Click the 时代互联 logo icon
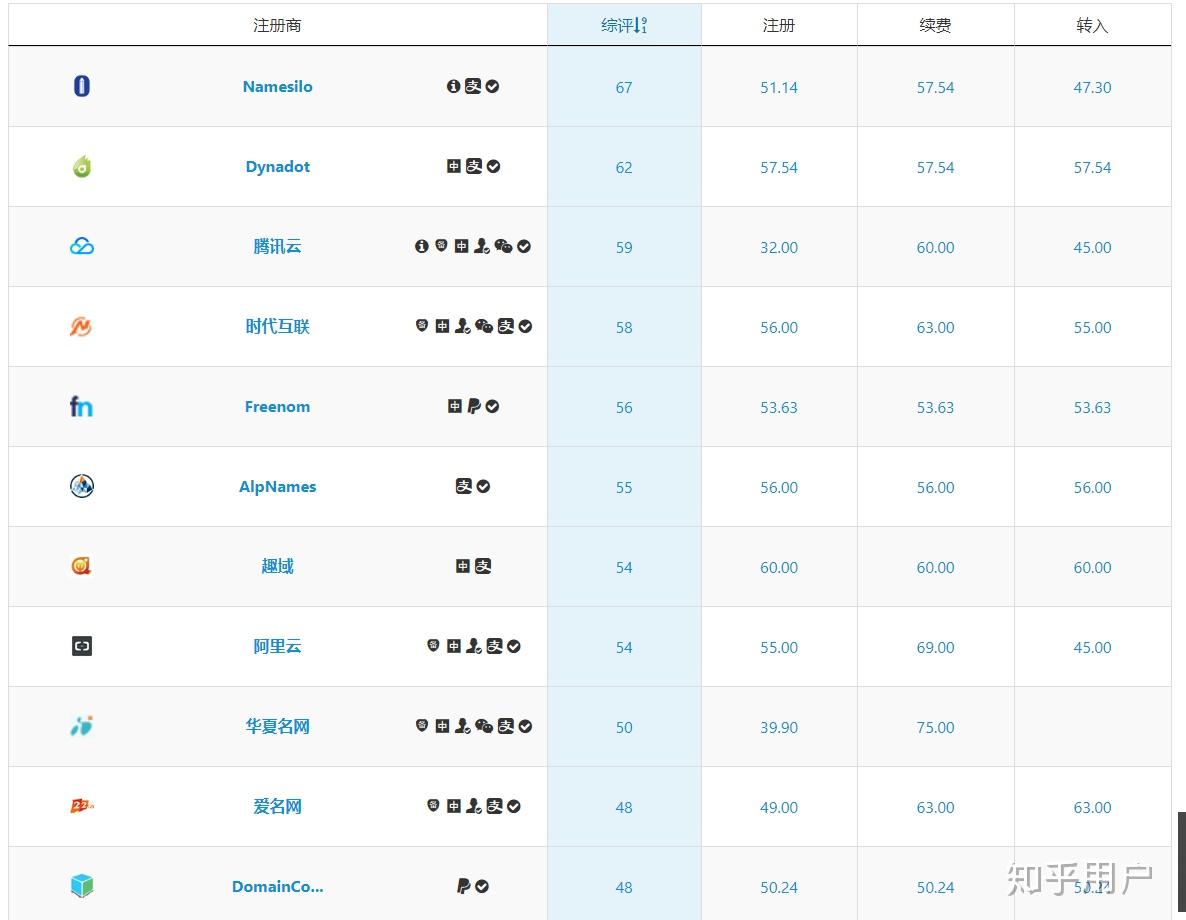Screen dimensions: 1186x920 pos(81,326)
